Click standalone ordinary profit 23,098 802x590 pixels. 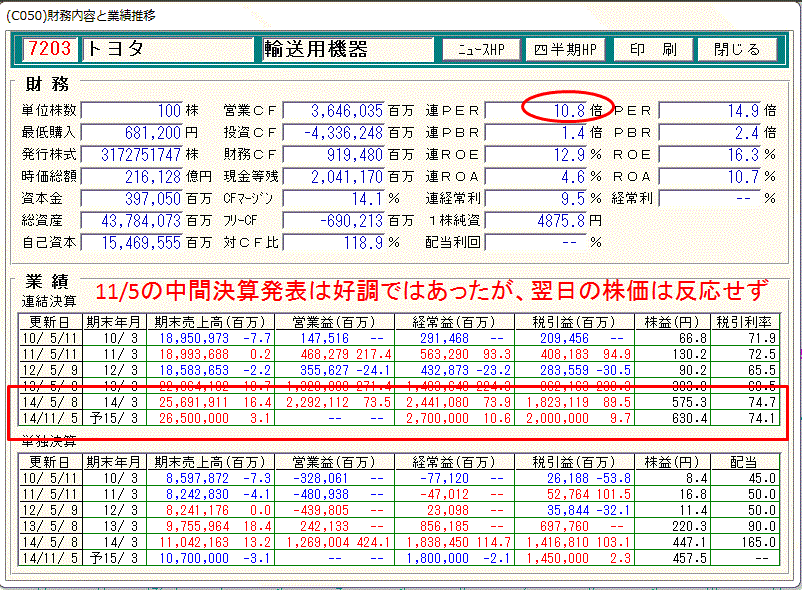[x=448, y=510]
